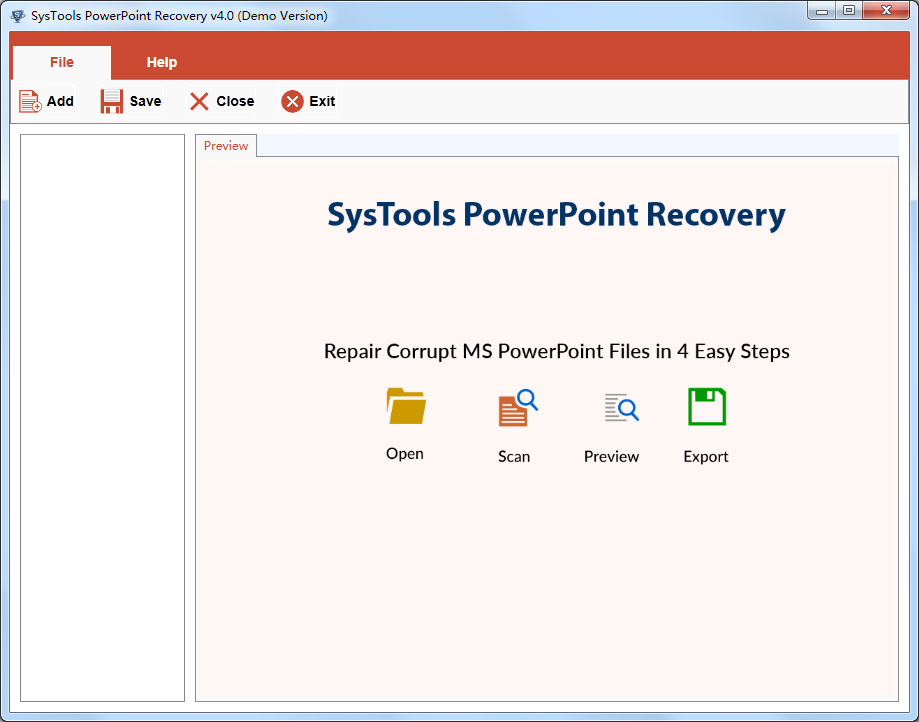919x722 pixels.
Task: Trigger Exit from the toolbar text
Action: [x=322, y=101]
